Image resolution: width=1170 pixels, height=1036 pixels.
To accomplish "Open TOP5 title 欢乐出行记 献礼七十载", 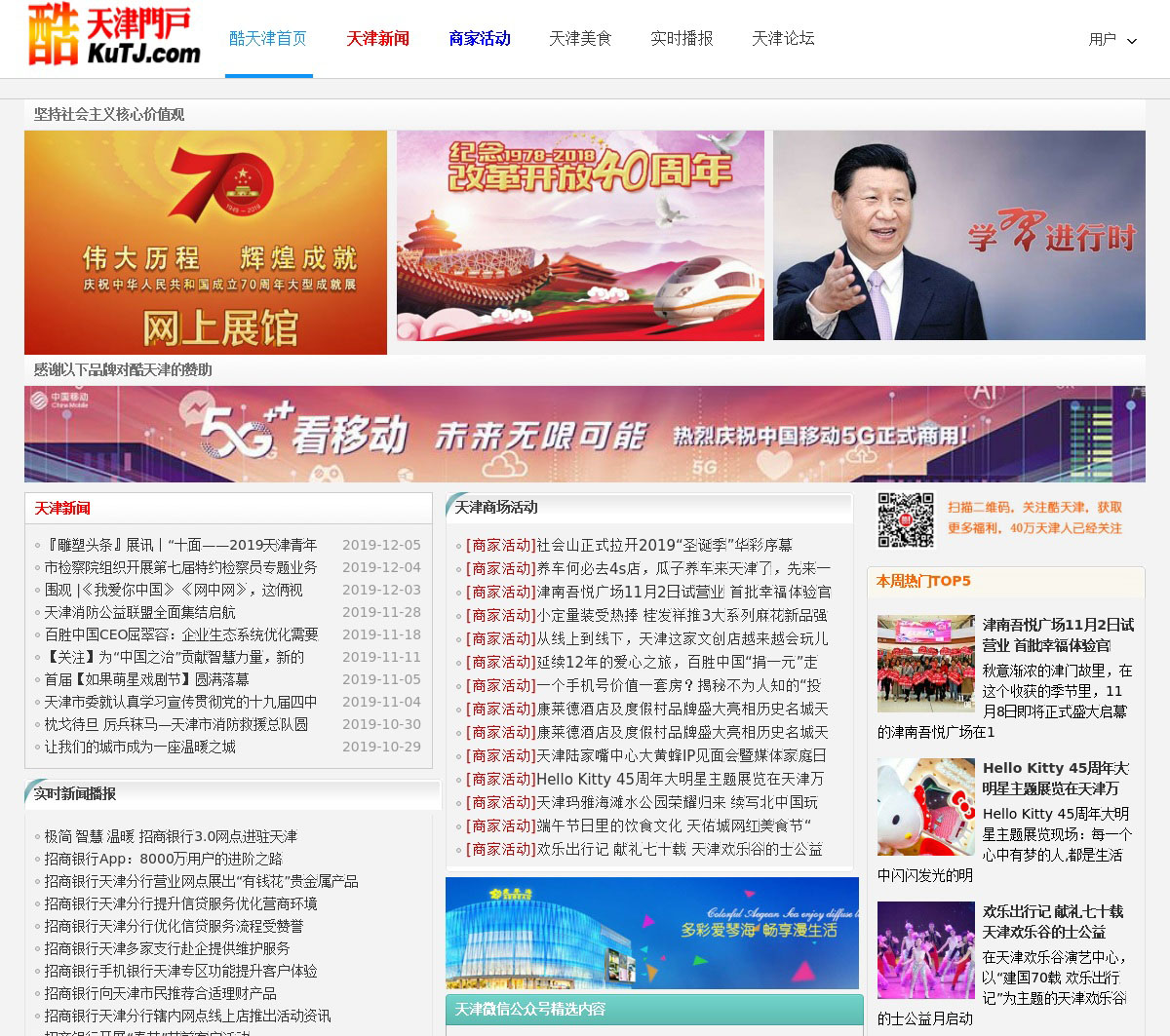I will pos(1053,921).
